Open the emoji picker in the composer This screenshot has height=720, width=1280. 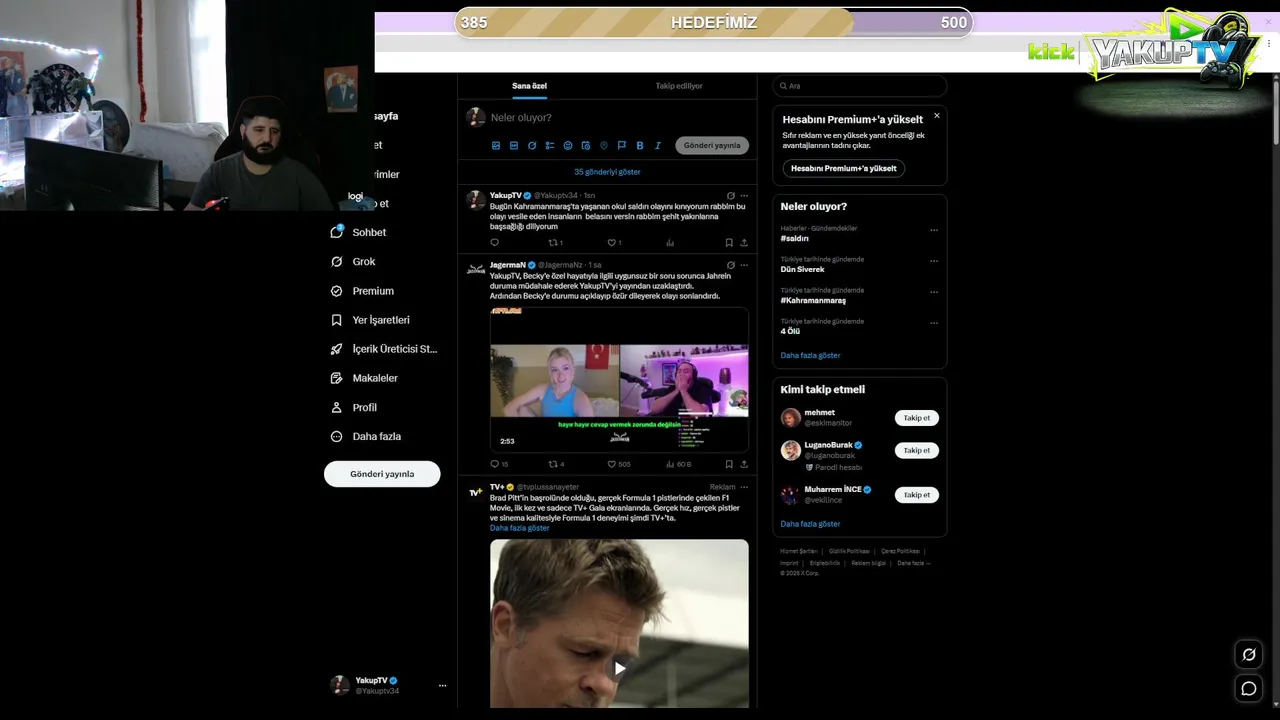568,146
